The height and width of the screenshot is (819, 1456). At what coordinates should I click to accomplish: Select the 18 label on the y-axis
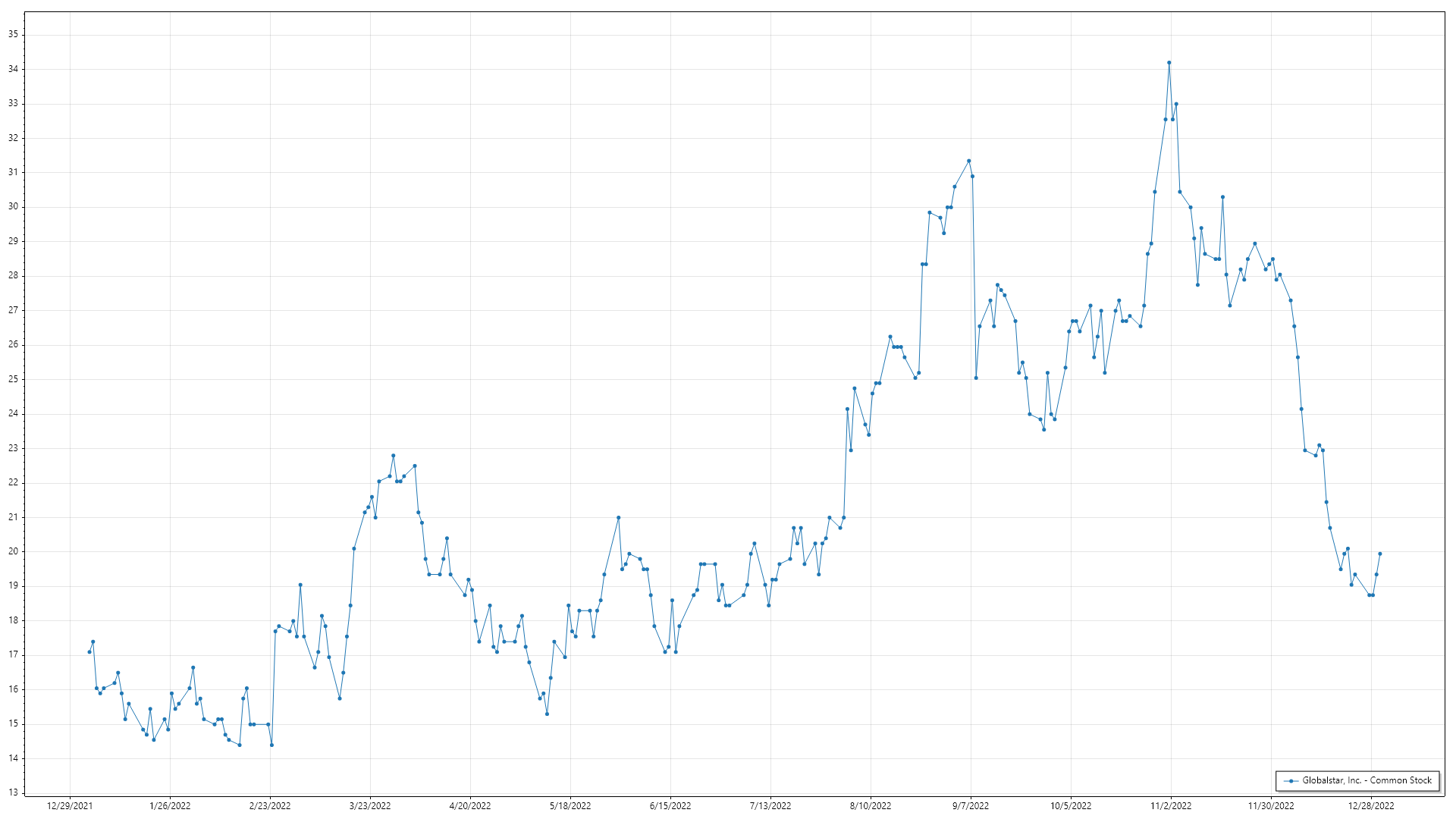[x=14, y=620]
